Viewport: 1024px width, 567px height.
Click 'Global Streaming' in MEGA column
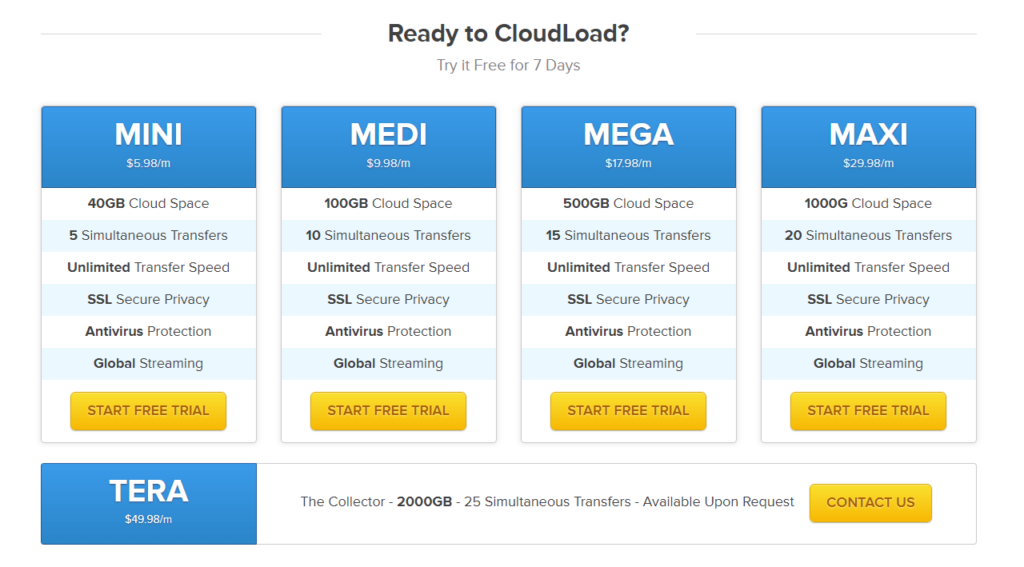(x=628, y=364)
